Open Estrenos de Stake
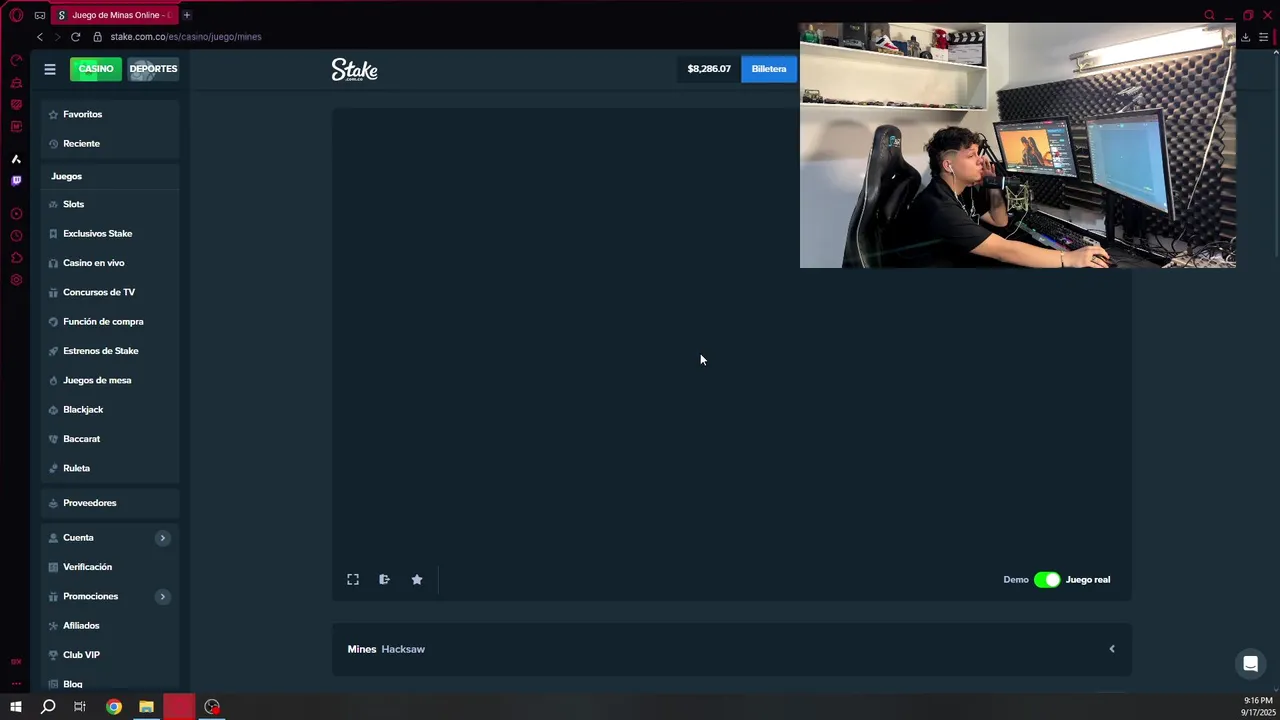 (110, 351)
